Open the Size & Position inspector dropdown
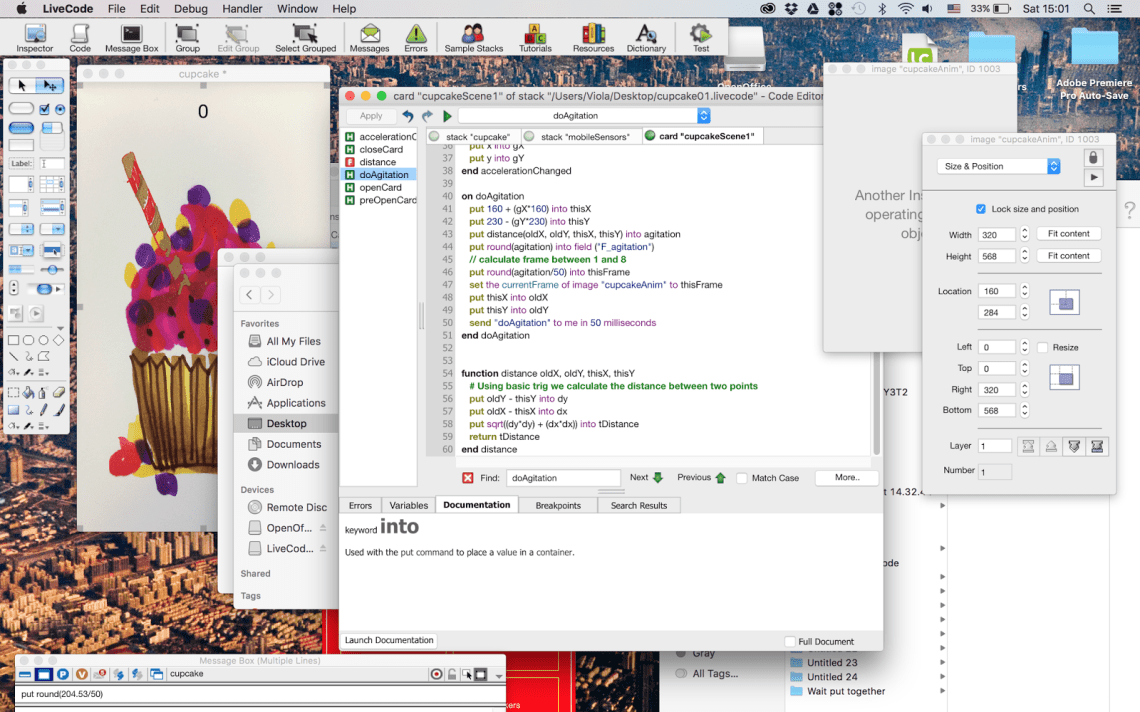1140x712 pixels. (x=998, y=166)
